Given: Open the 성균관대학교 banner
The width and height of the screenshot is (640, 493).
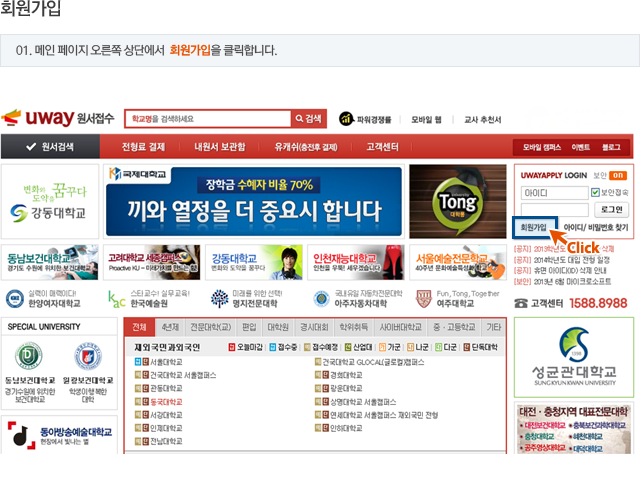Looking at the screenshot, I should tap(573, 357).
